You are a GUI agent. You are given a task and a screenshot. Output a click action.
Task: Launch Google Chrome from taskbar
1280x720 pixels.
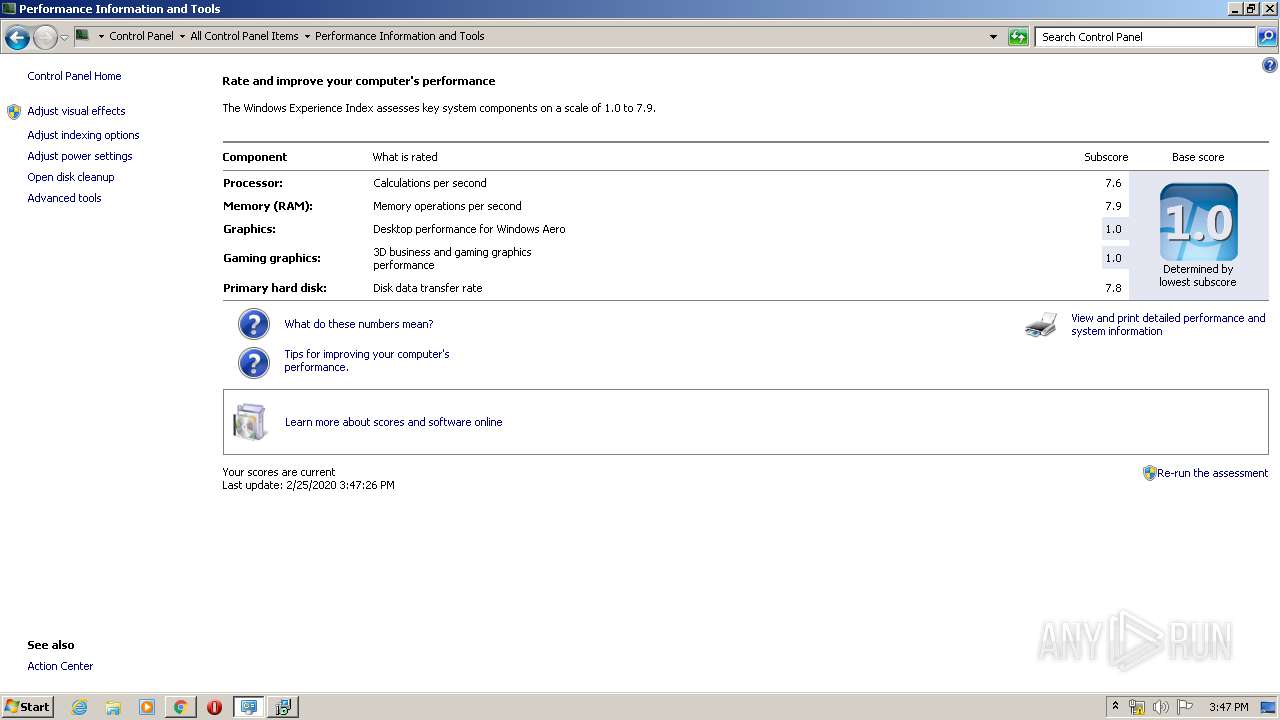coord(180,707)
